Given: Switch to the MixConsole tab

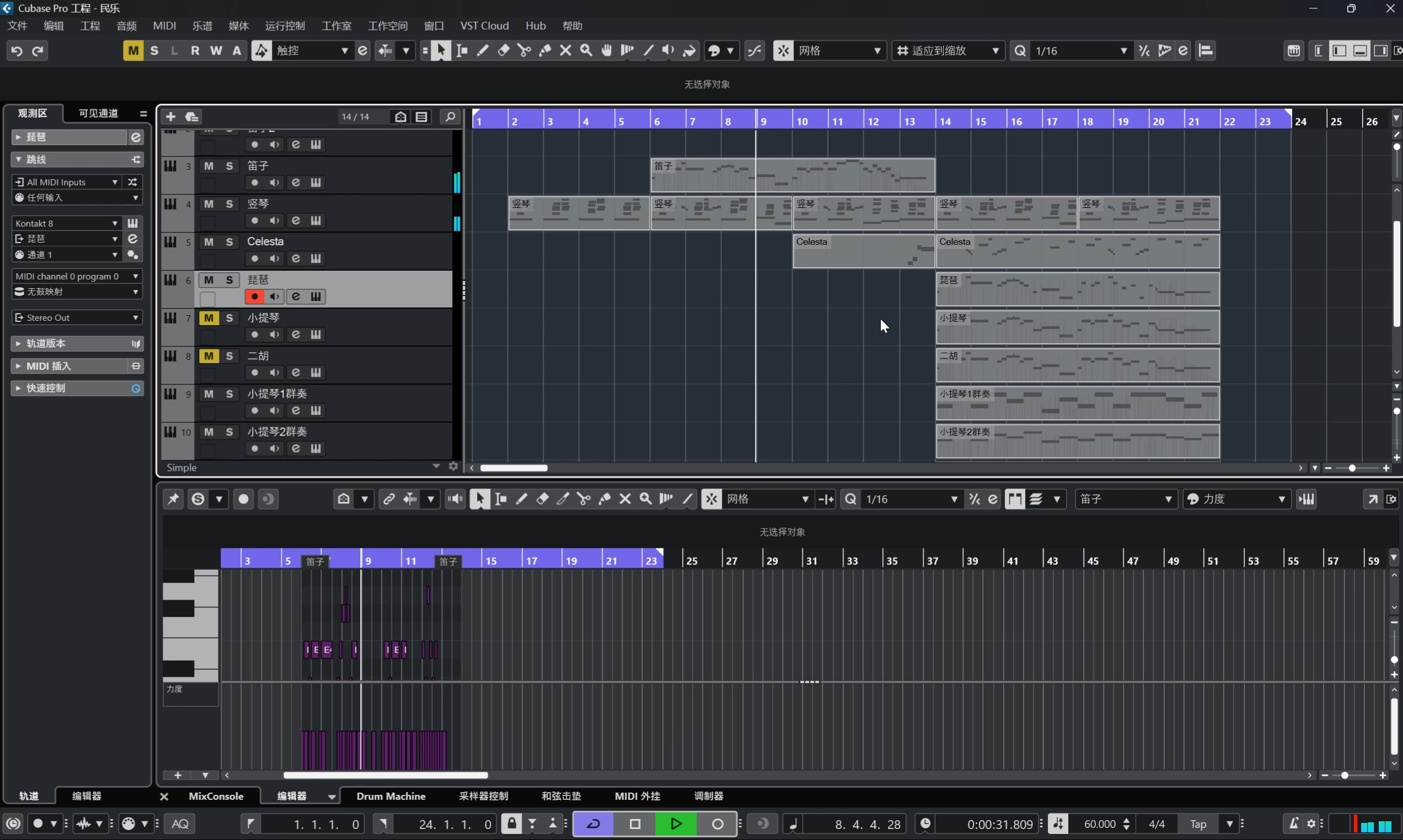Looking at the screenshot, I should pyautogui.click(x=216, y=796).
